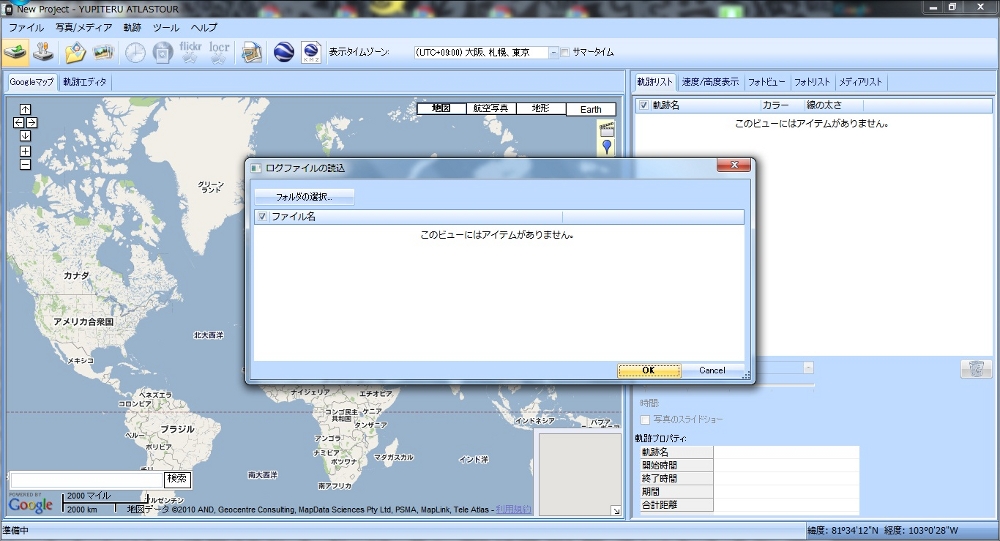The width and height of the screenshot is (1000, 541).
Task: Click the KMZ export icon
Action: click(x=311, y=52)
